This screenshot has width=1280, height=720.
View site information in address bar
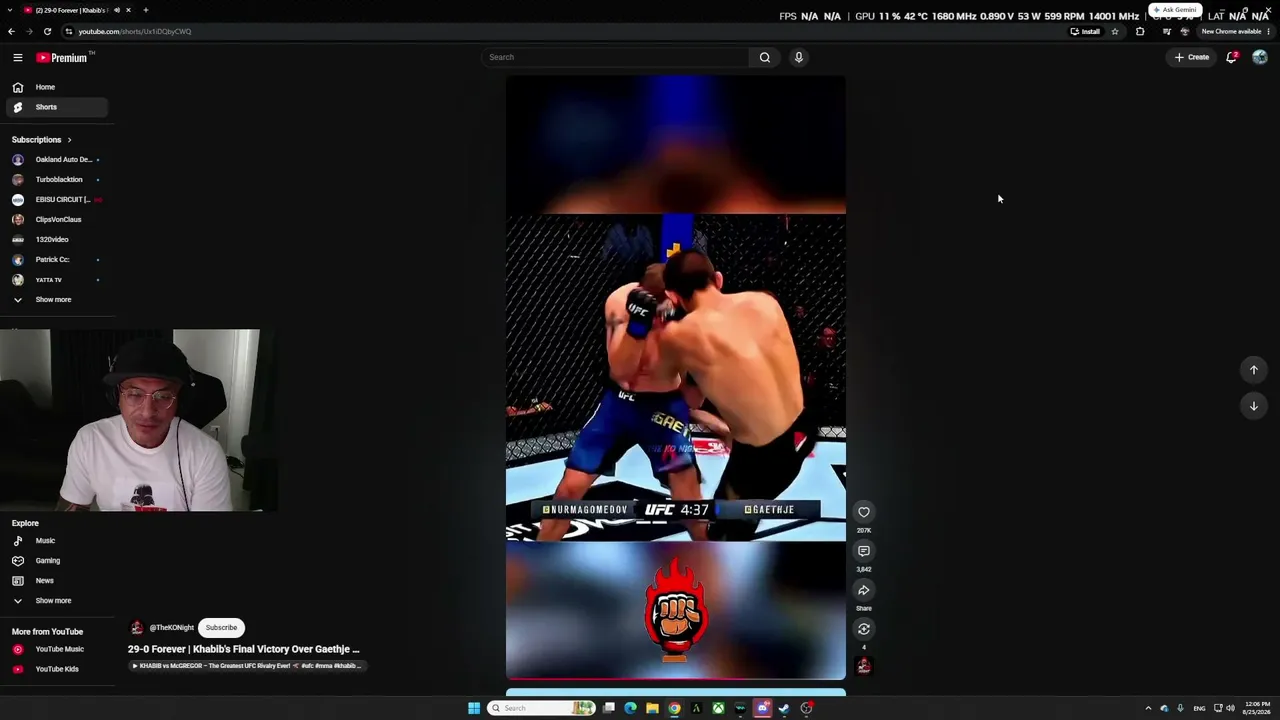pos(68,31)
